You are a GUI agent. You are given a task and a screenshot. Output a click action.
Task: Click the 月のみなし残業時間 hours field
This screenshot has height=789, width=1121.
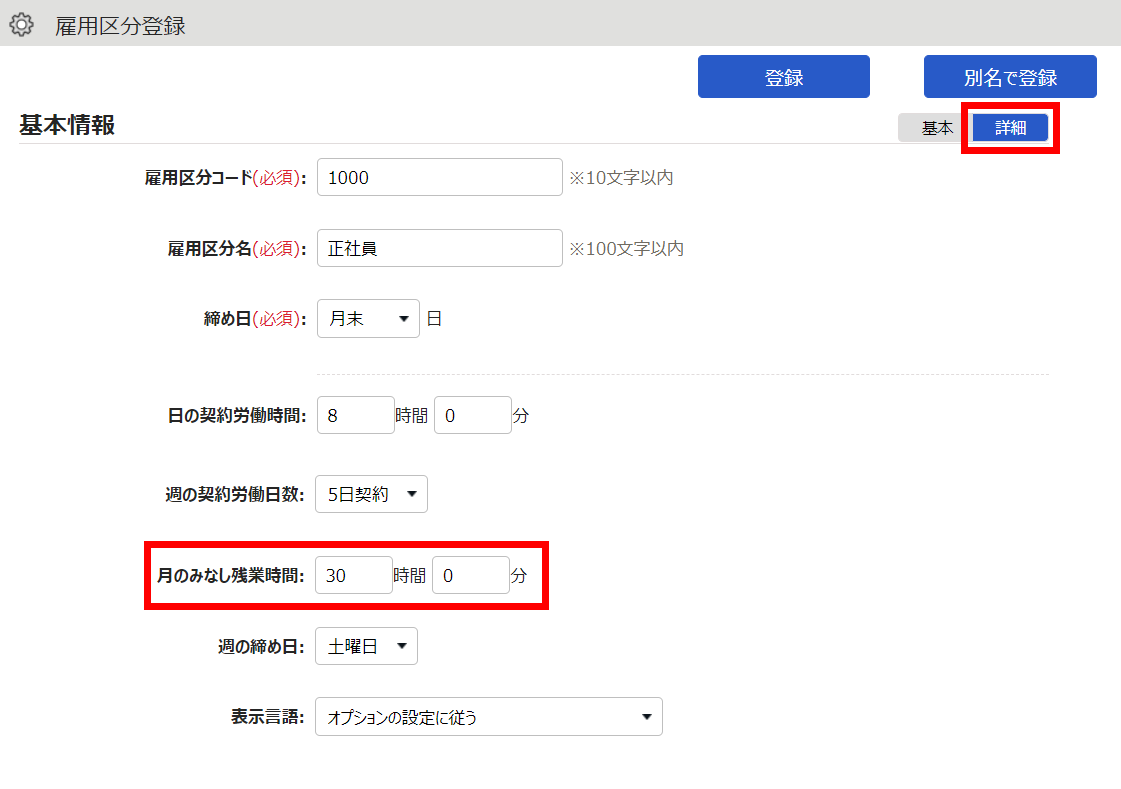click(354, 575)
